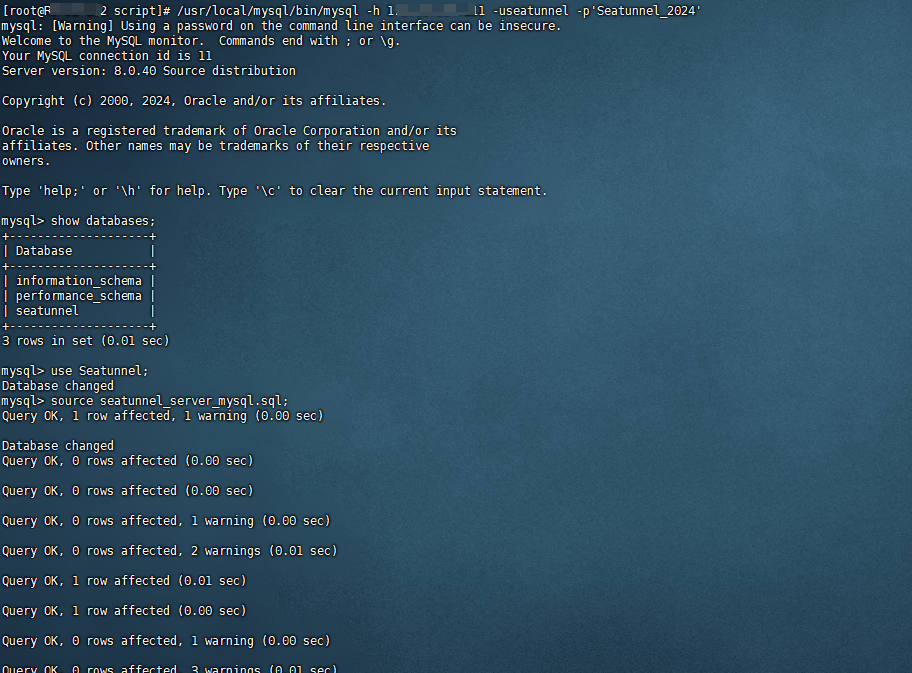Click the 'owners.' line
The height and width of the screenshot is (673, 912).
coord(26,161)
